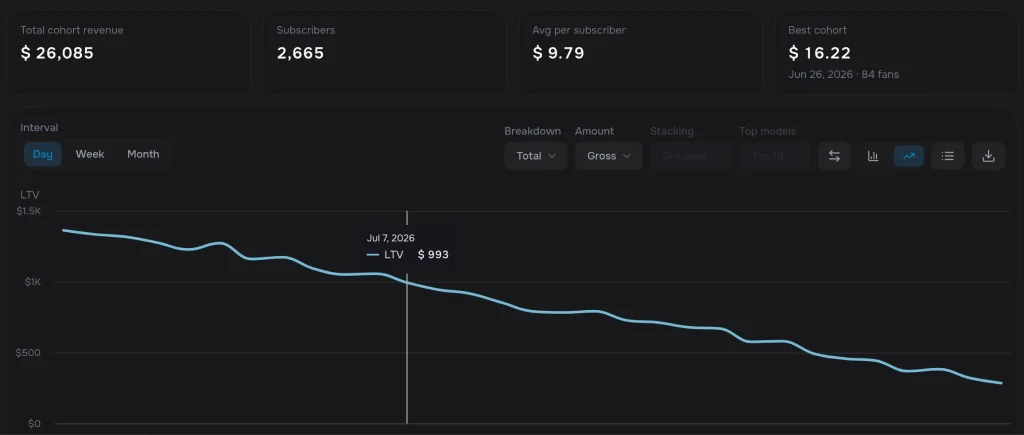This screenshot has width=1024, height=435.
Task: Open the Breakdown Total dropdown
Action: pos(536,156)
